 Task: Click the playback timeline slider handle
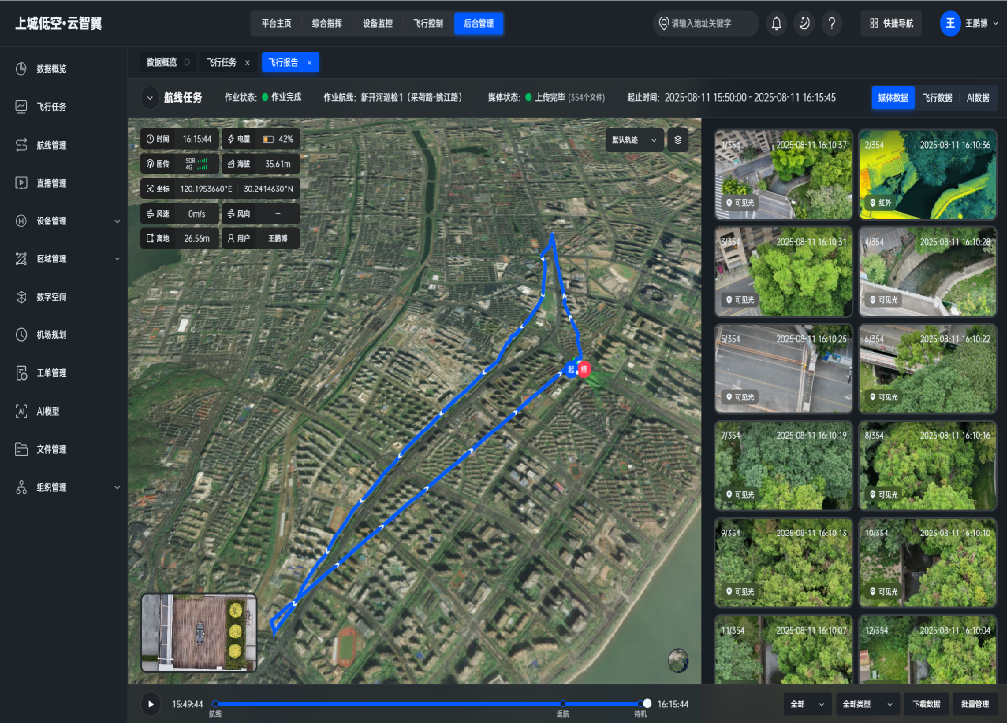point(647,703)
